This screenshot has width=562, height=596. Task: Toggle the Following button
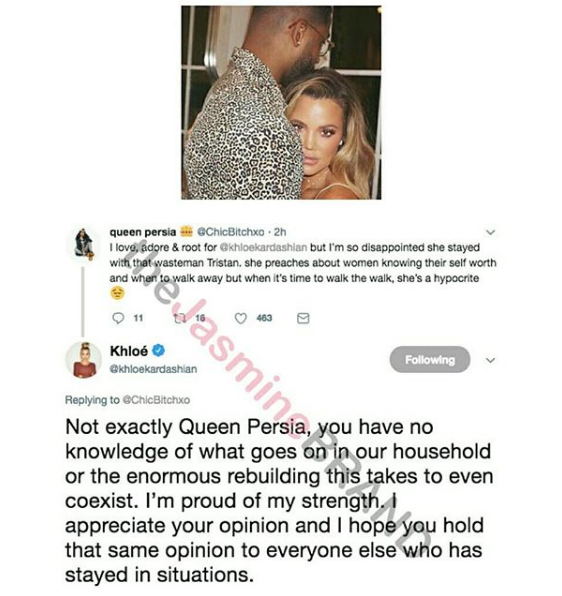click(430, 359)
